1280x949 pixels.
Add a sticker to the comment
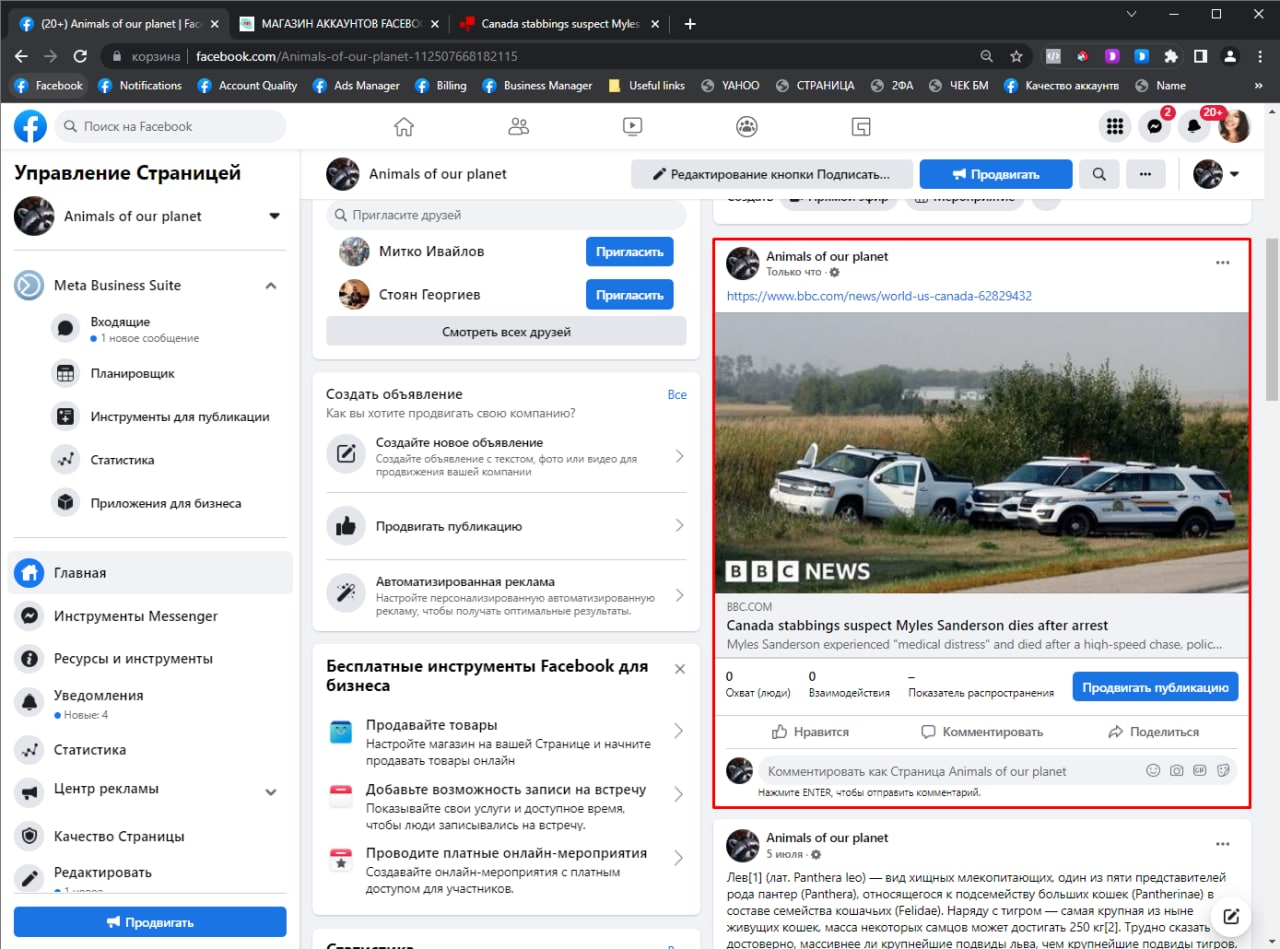tap(1223, 771)
